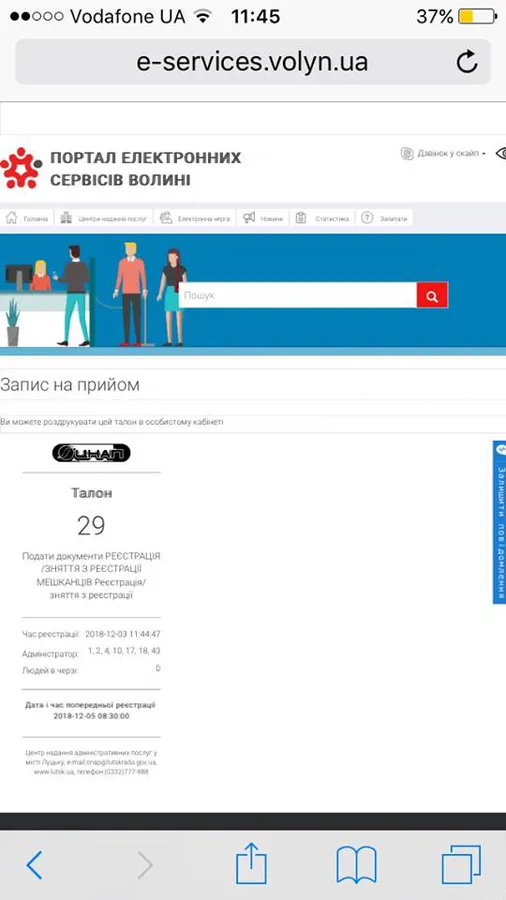The width and height of the screenshot is (506, 900).
Task: Open the Новини menu item
Action: (263, 218)
